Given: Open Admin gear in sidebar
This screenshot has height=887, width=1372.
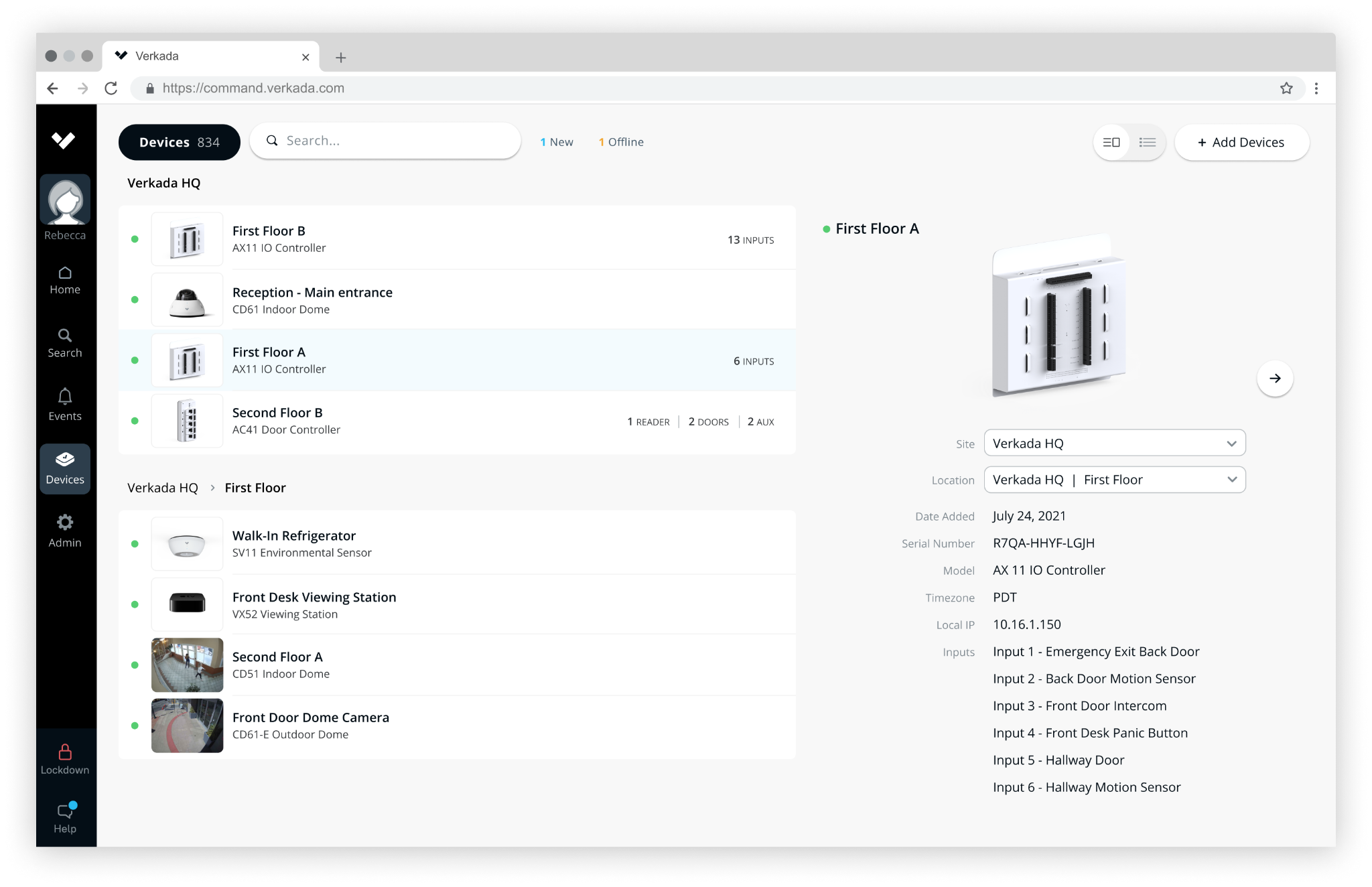Looking at the screenshot, I should tap(65, 531).
